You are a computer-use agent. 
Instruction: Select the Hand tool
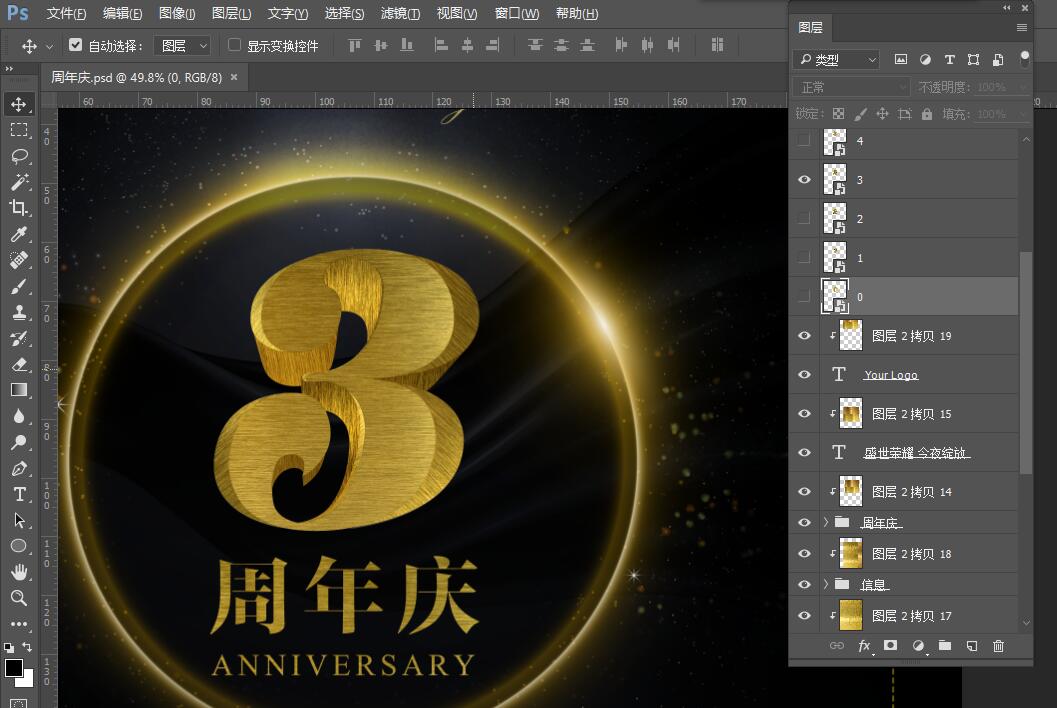[19, 572]
